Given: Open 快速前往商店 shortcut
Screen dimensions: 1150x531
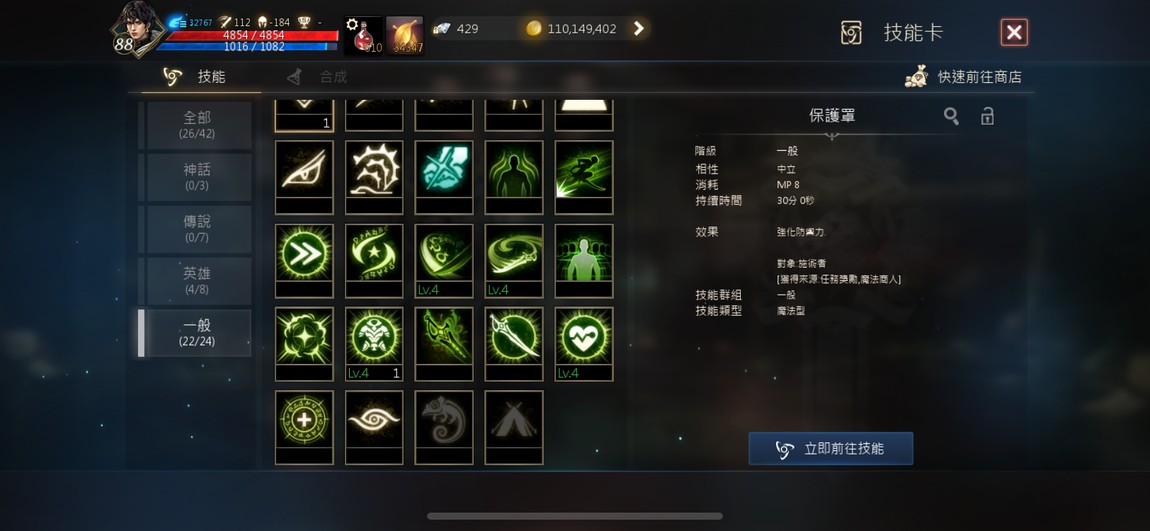Looking at the screenshot, I should pos(963,76).
